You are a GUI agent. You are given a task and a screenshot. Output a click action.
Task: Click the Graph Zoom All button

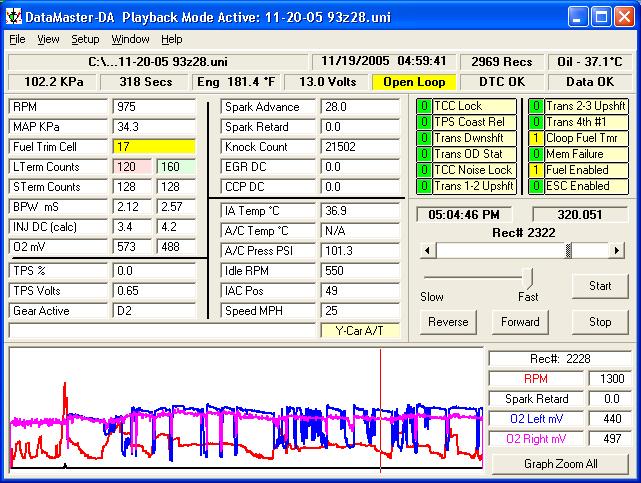(x=561, y=464)
